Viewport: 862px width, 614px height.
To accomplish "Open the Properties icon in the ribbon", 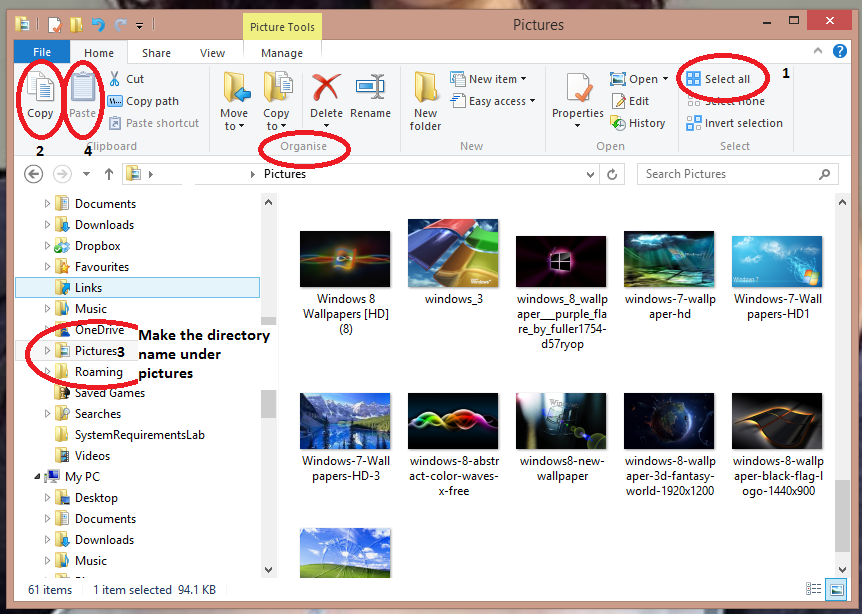I will coord(577,97).
